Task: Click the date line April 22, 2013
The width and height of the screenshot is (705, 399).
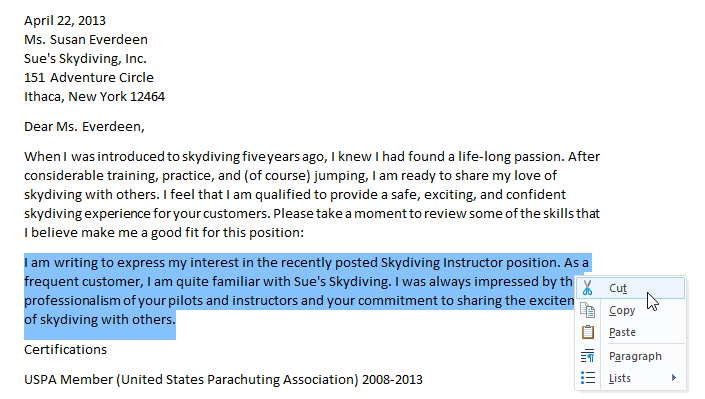Action: click(65, 21)
